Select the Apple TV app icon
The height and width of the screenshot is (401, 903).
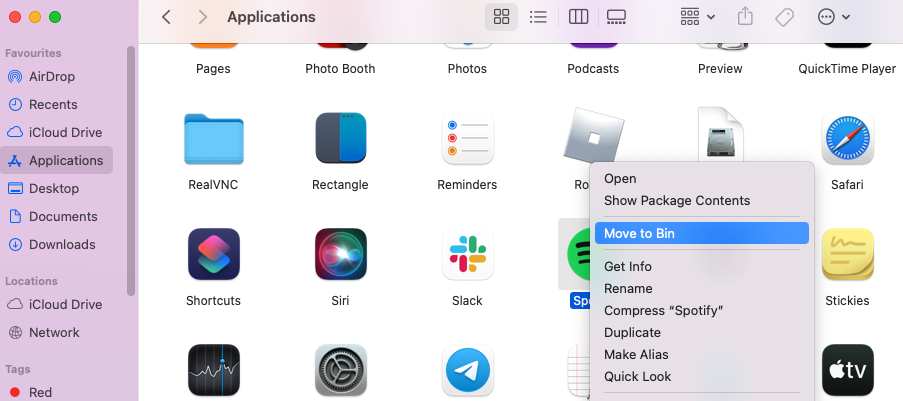coord(848,370)
